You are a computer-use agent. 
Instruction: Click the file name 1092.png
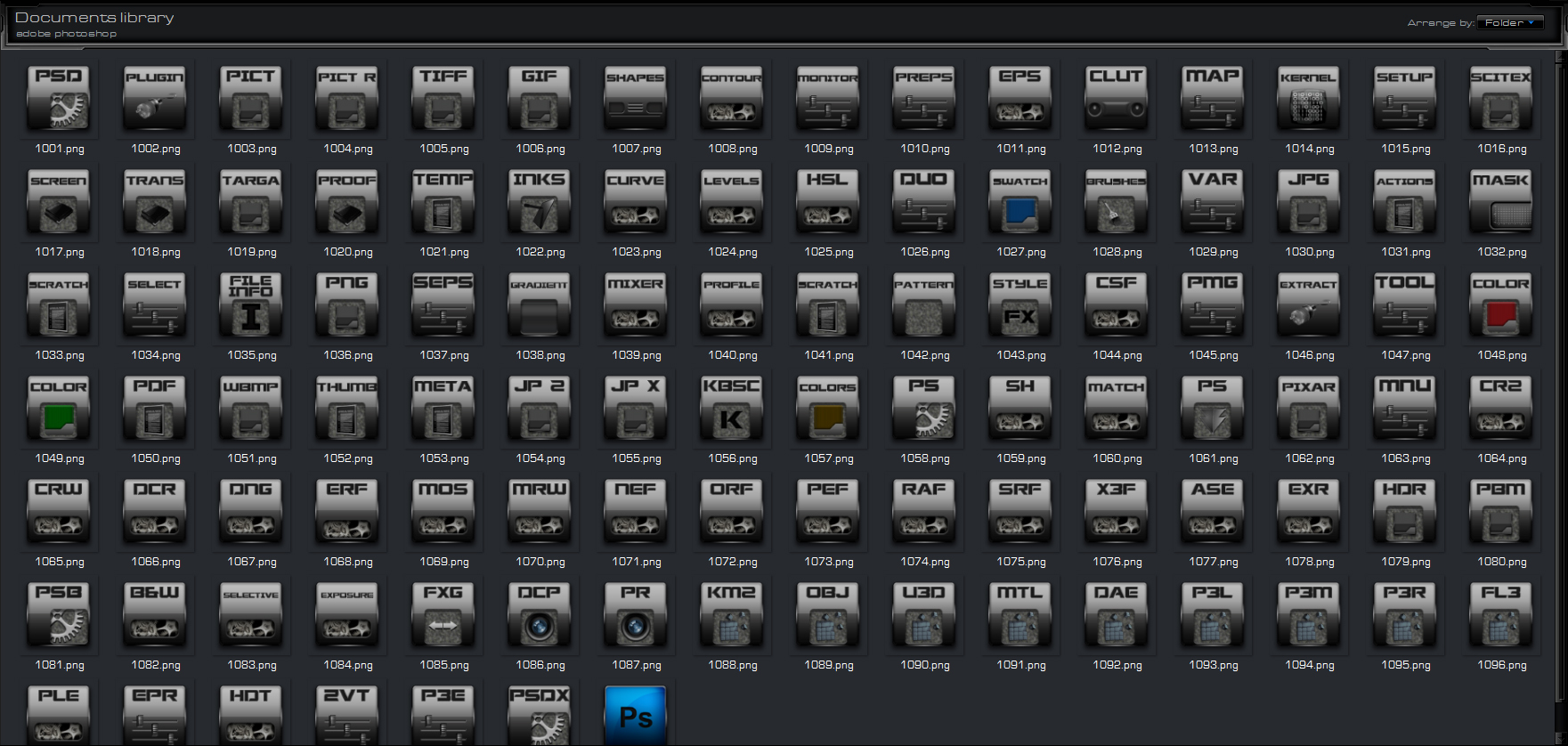pos(1117,665)
